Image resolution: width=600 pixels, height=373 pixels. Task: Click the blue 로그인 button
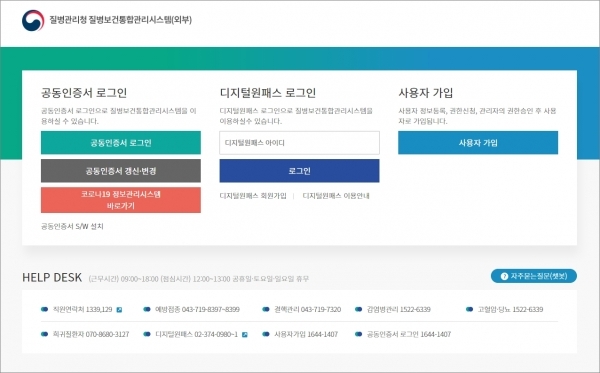299,171
